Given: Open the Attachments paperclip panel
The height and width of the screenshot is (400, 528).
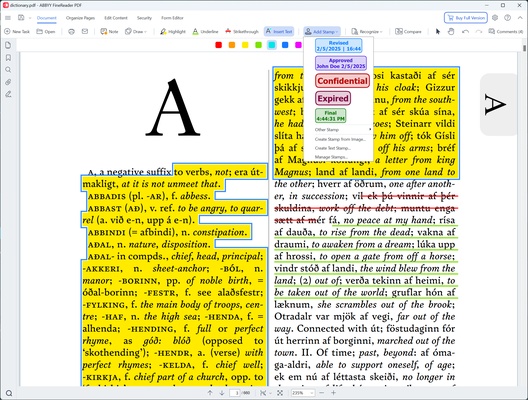Looking at the screenshot, I should (x=8, y=82).
